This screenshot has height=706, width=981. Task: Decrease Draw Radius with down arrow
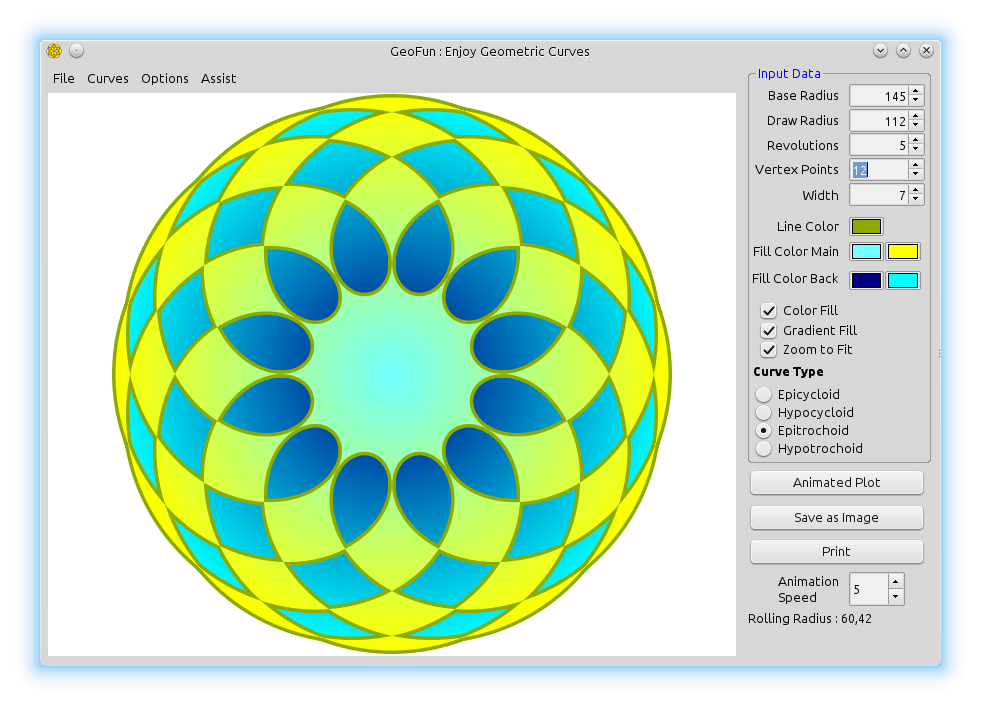[916, 125]
